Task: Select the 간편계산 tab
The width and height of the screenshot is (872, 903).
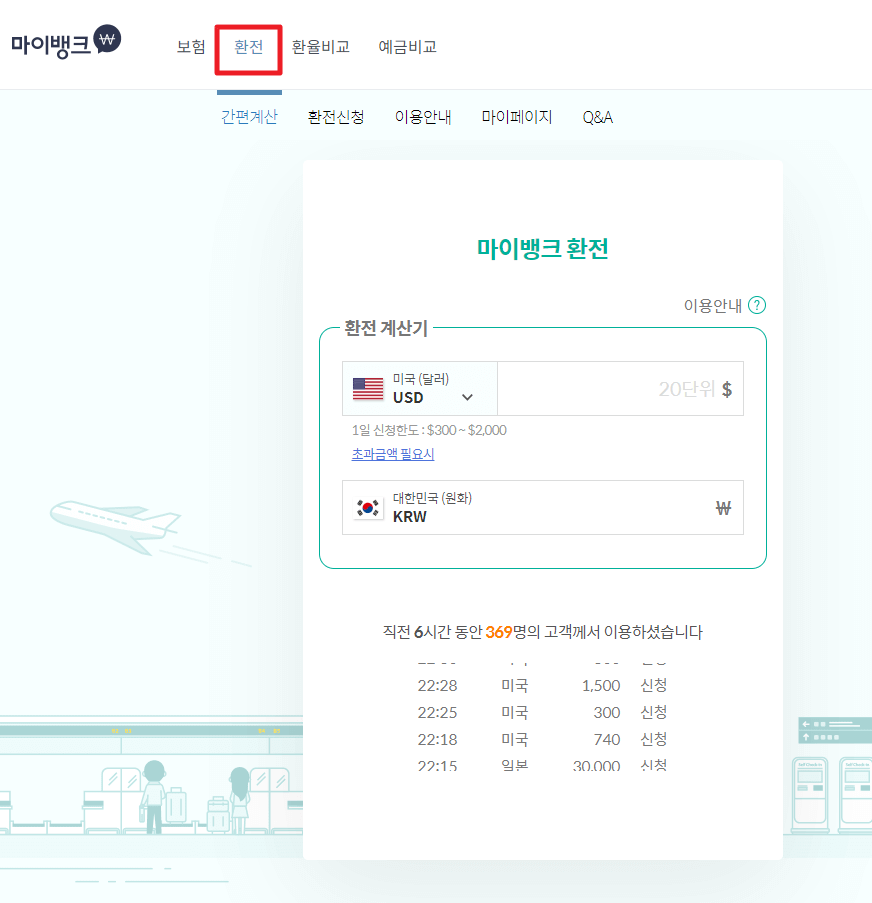Action: (x=249, y=117)
